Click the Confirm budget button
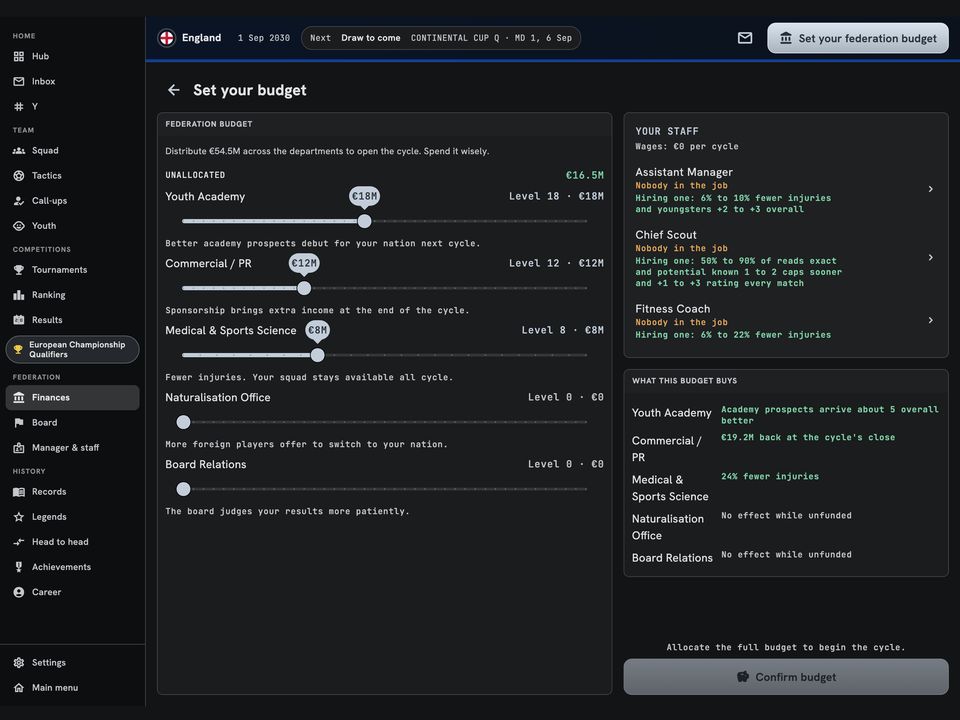Screen dimensions: 960x720 [786, 677]
